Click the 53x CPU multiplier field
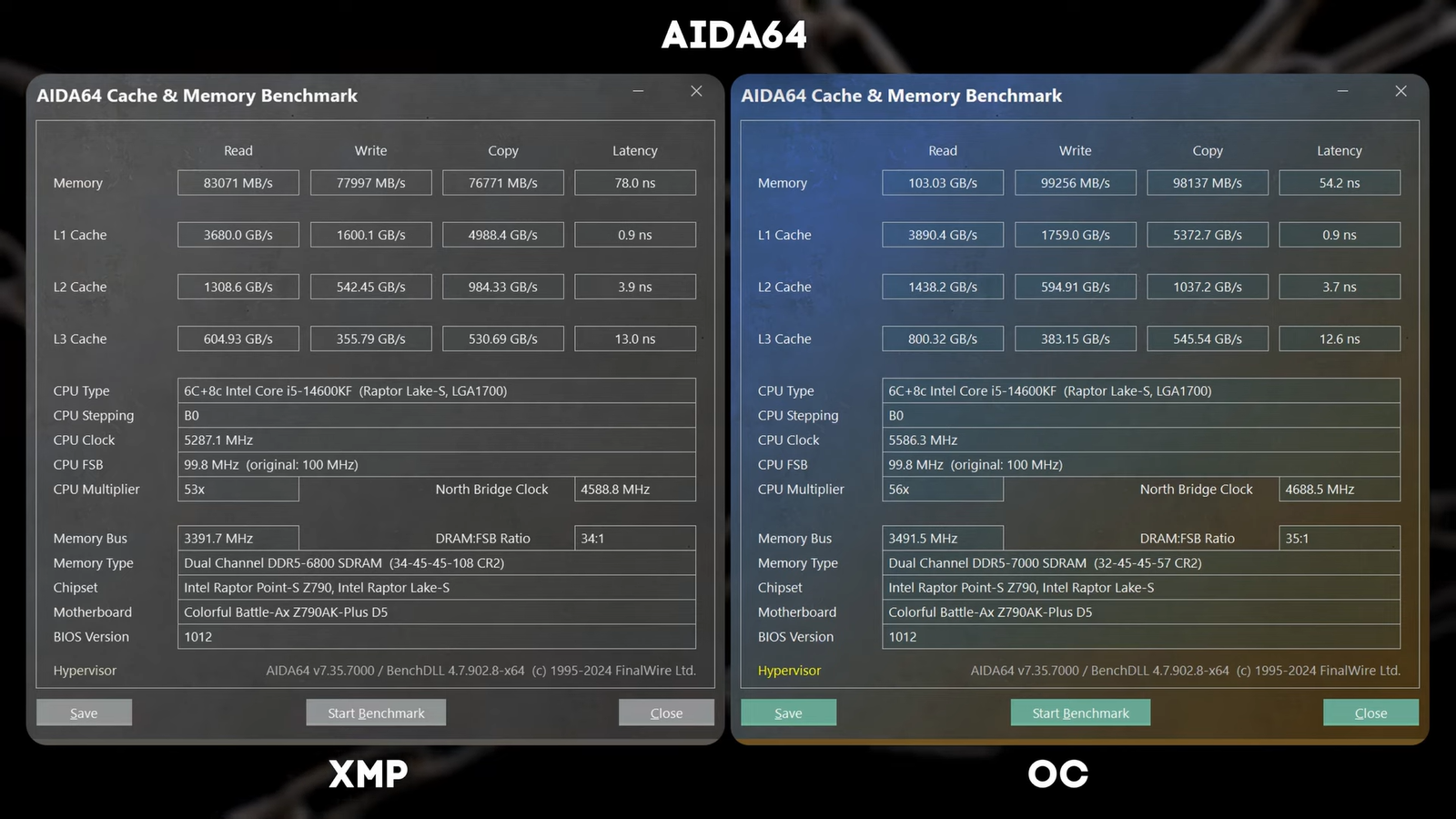This screenshot has height=819, width=1456. click(x=238, y=490)
